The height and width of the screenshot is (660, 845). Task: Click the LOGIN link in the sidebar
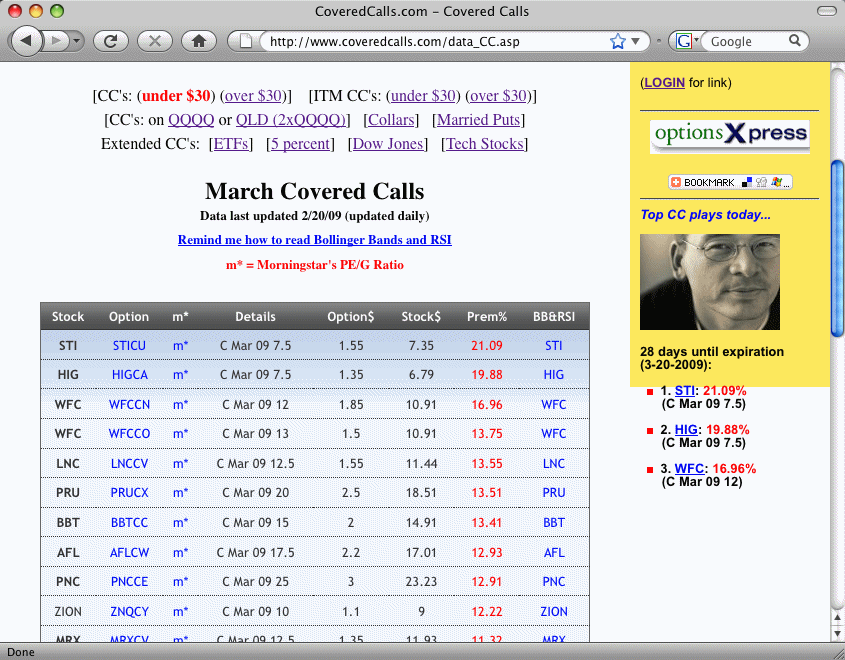click(x=664, y=82)
